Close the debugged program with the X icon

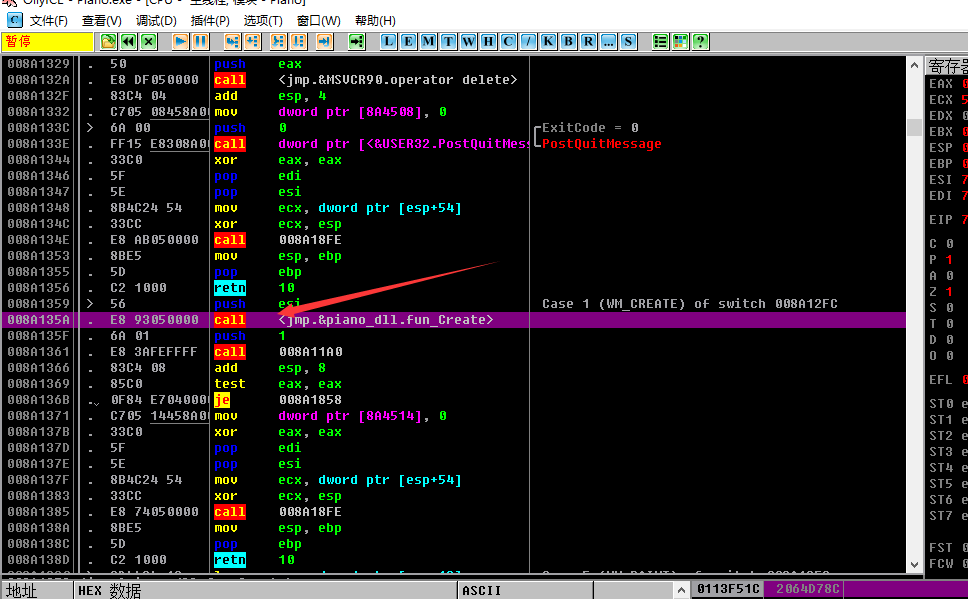pos(148,41)
